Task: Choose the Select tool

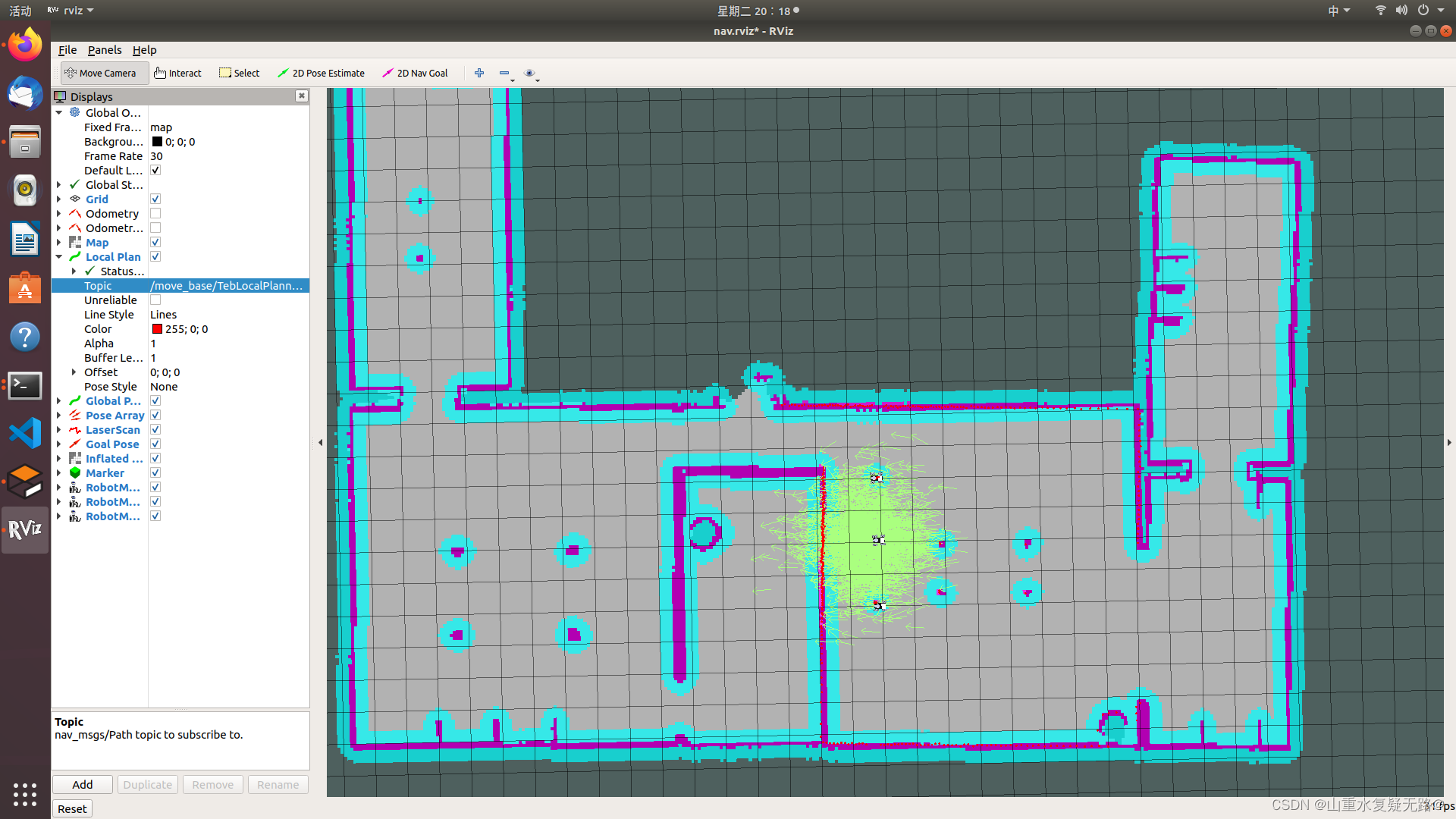Action: [x=240, y=73]
